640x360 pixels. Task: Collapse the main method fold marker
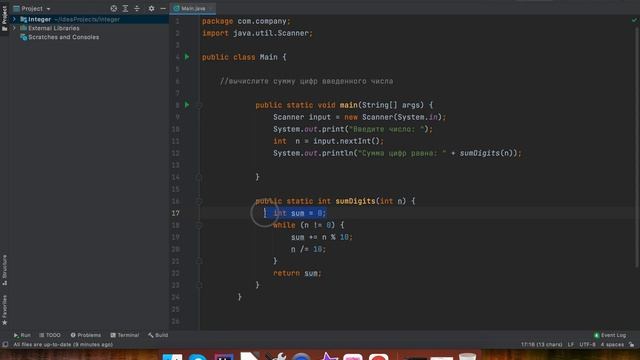pos(199,105)
